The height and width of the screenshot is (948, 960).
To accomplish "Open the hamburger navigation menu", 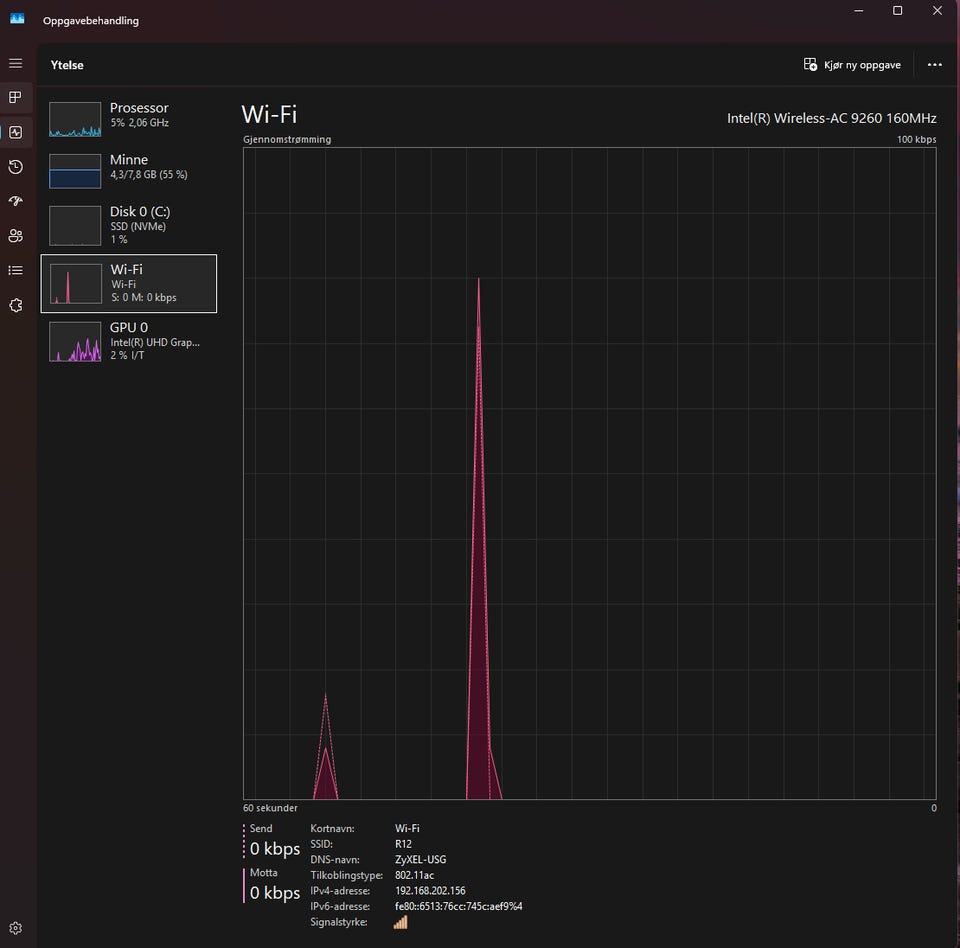I will pyautogui.click(x=16, y=64).
